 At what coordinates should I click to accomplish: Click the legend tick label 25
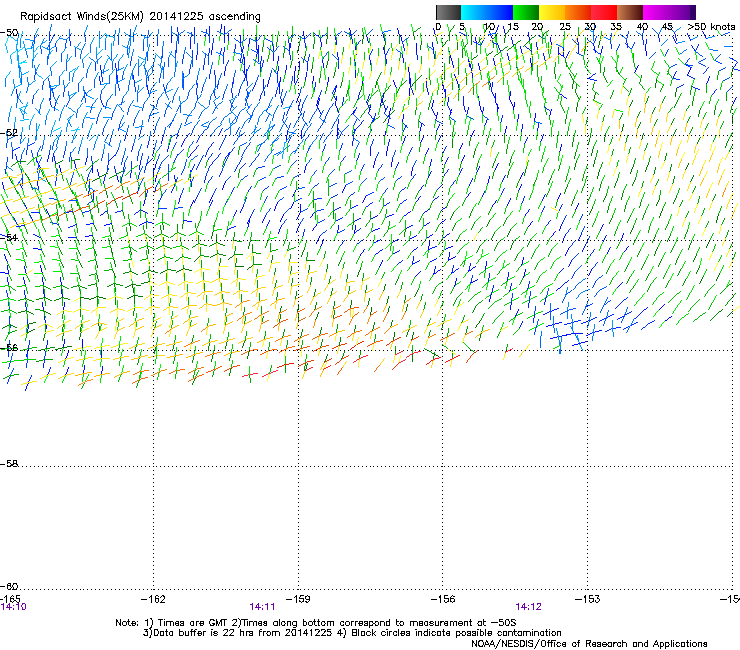[565, 27]
